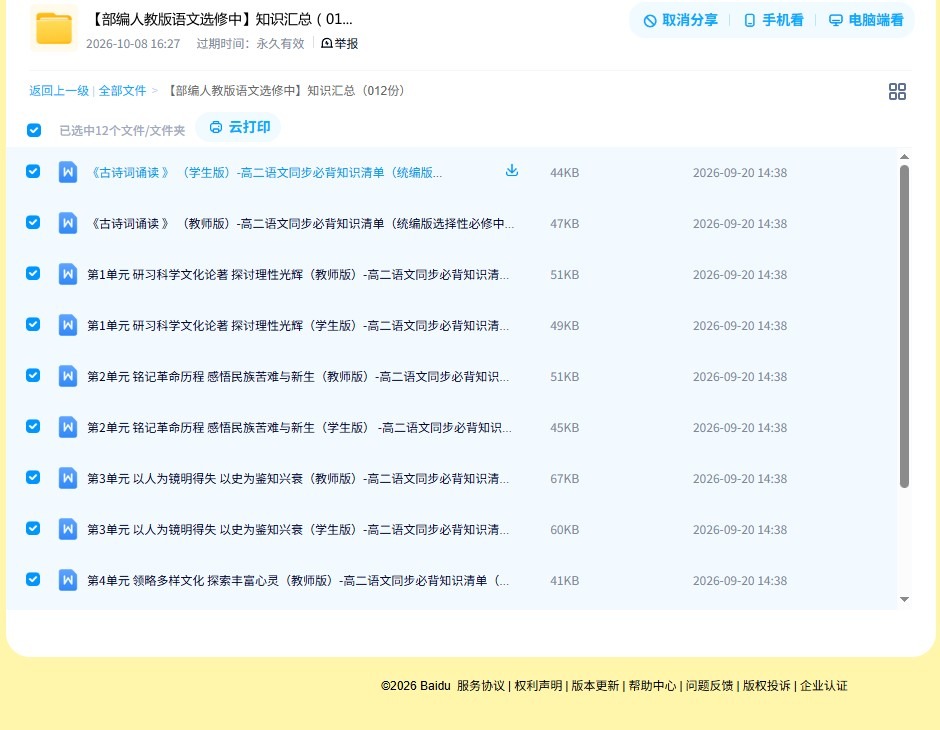Viewport: 940px width, 730px height.
Task: Click the 41KB size cell
Action: [x=565, y=580]
